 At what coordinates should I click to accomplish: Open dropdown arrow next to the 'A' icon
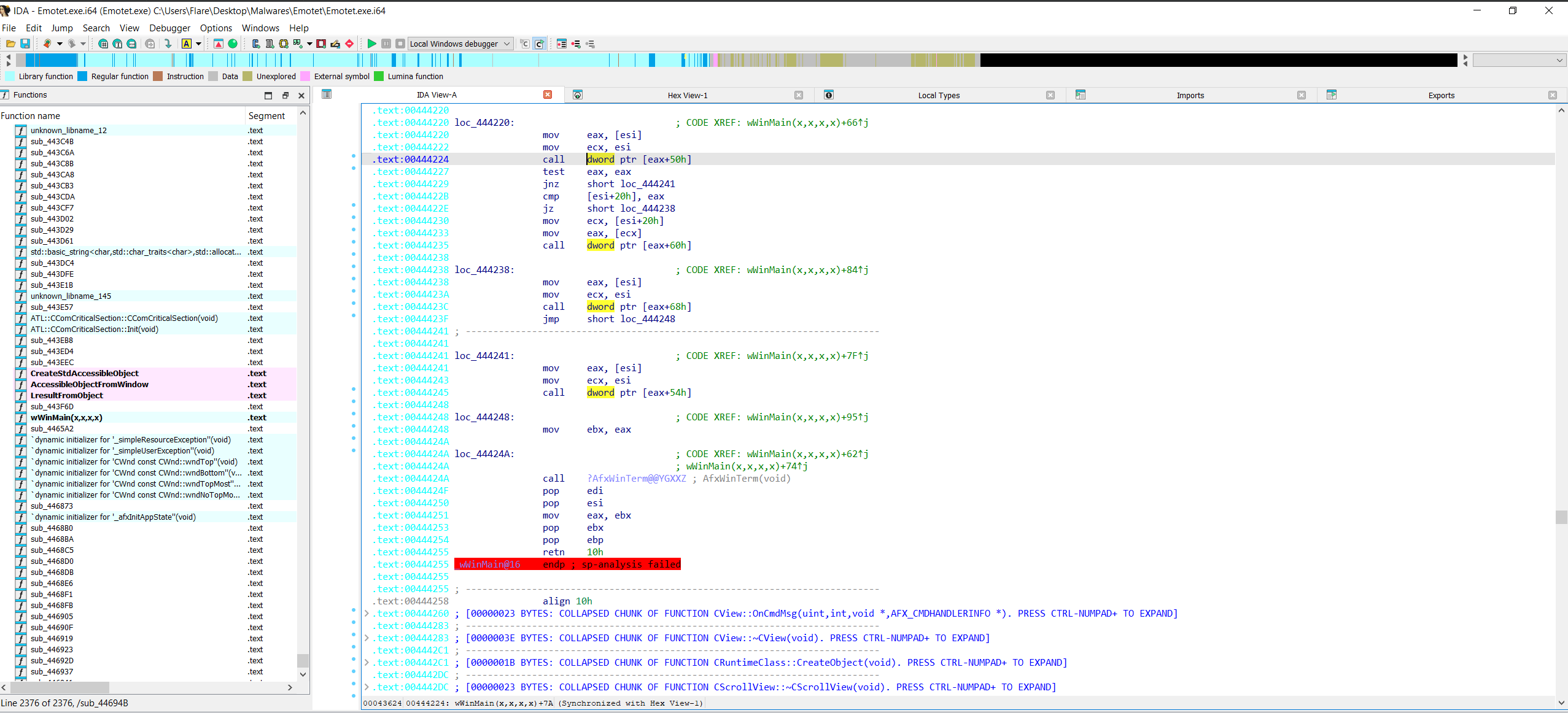[198, 44]
